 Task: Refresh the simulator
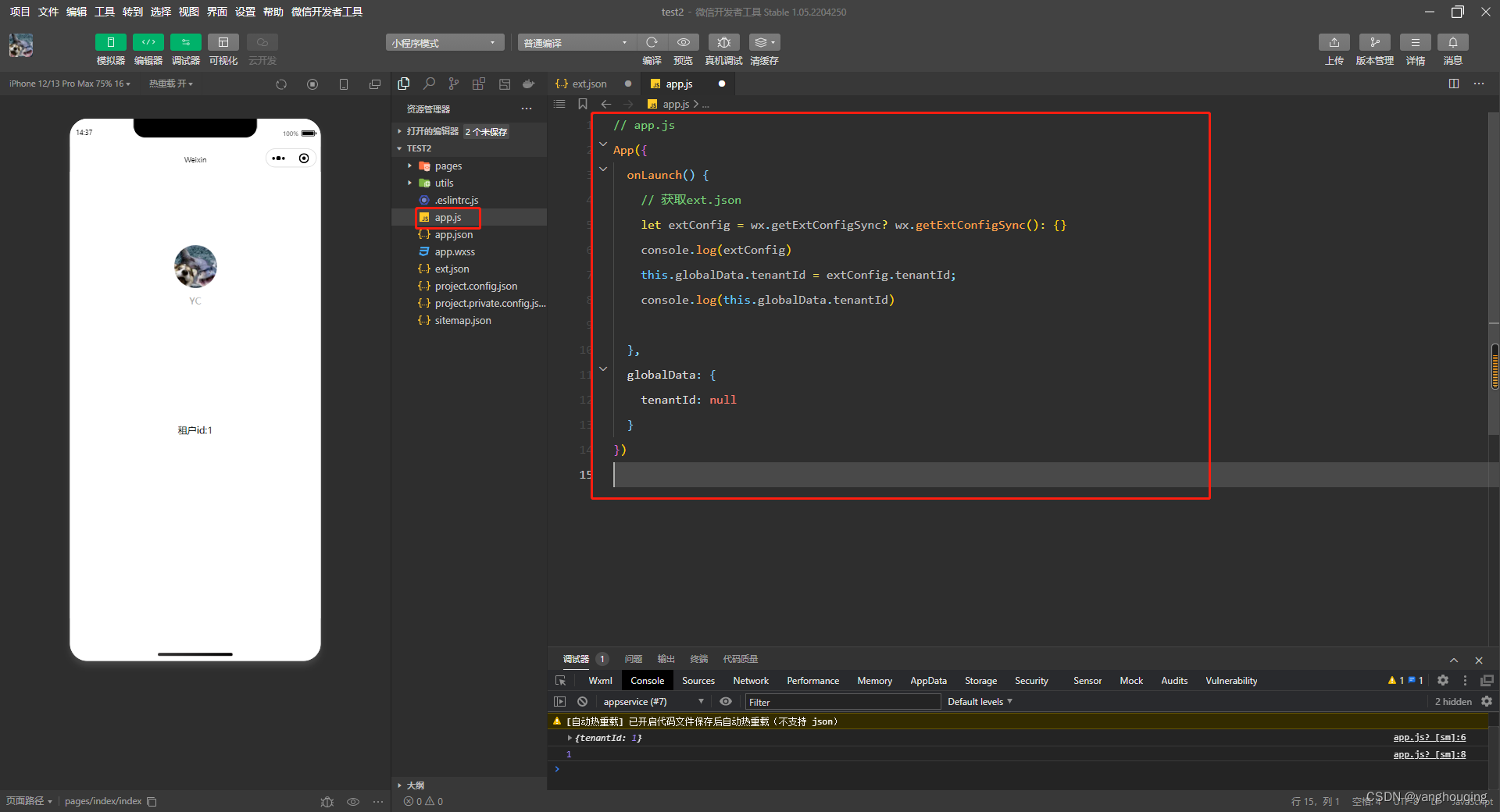point(281,84)
